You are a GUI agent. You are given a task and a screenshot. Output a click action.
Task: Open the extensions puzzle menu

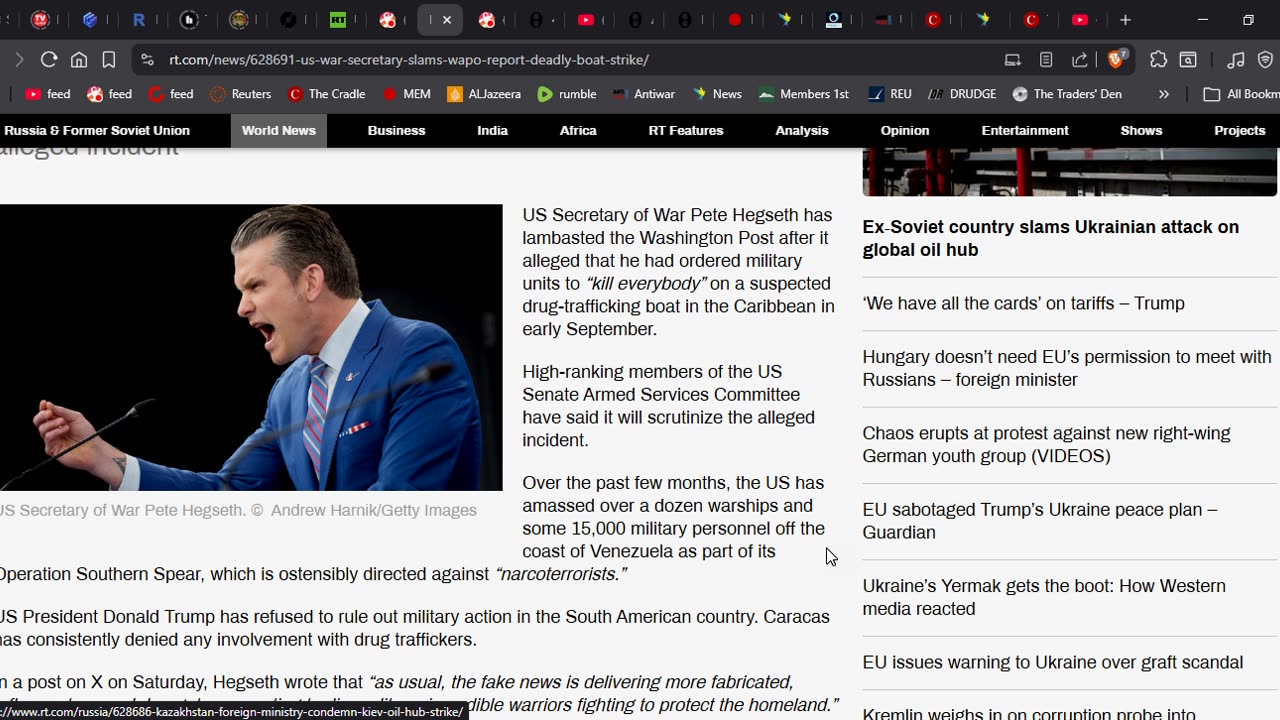tap(1158, 60)
